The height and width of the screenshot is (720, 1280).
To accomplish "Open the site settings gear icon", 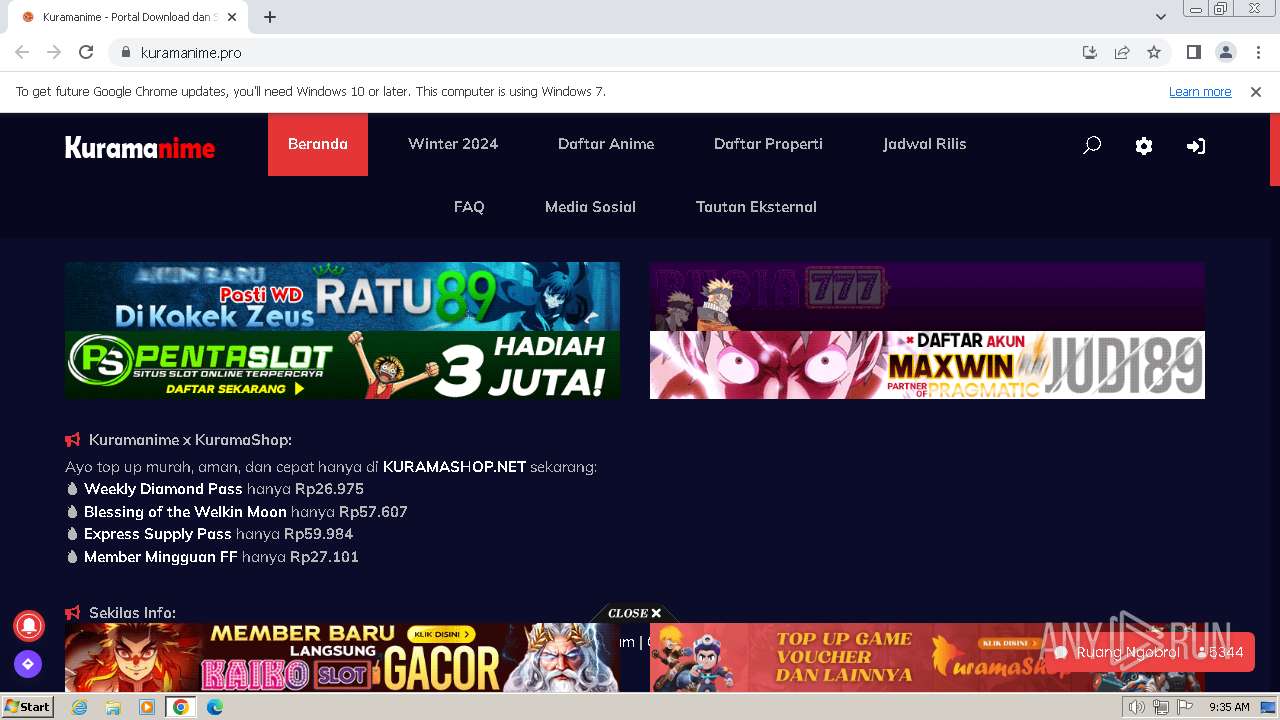I will 1144,146.
